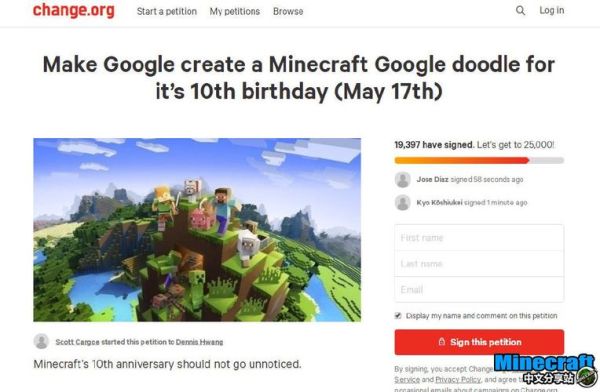The width and height of the screenshot is (600, 392).
Task: Go to My petitions
Action: 235,11
